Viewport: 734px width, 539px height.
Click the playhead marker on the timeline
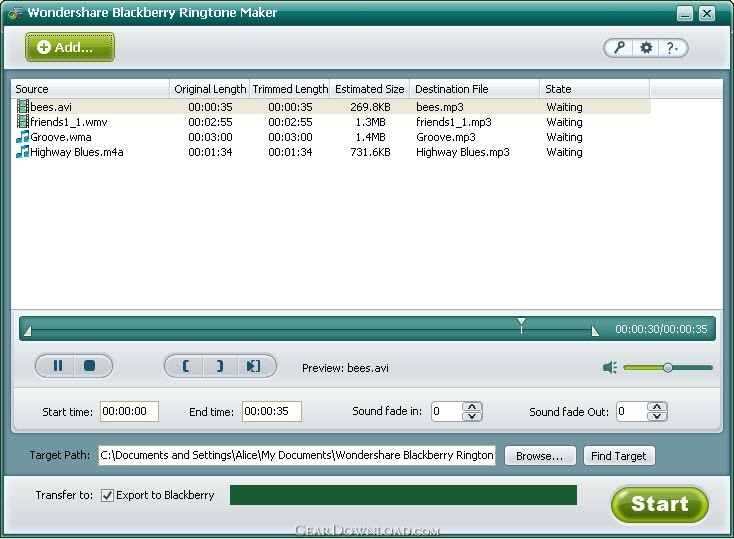[521, 325]
